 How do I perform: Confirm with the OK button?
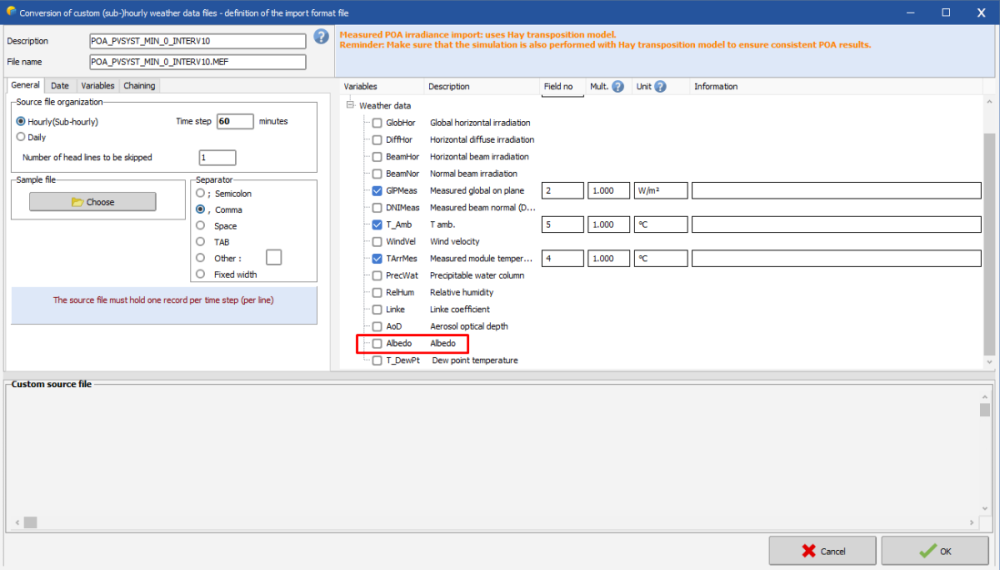click(934, 551)
